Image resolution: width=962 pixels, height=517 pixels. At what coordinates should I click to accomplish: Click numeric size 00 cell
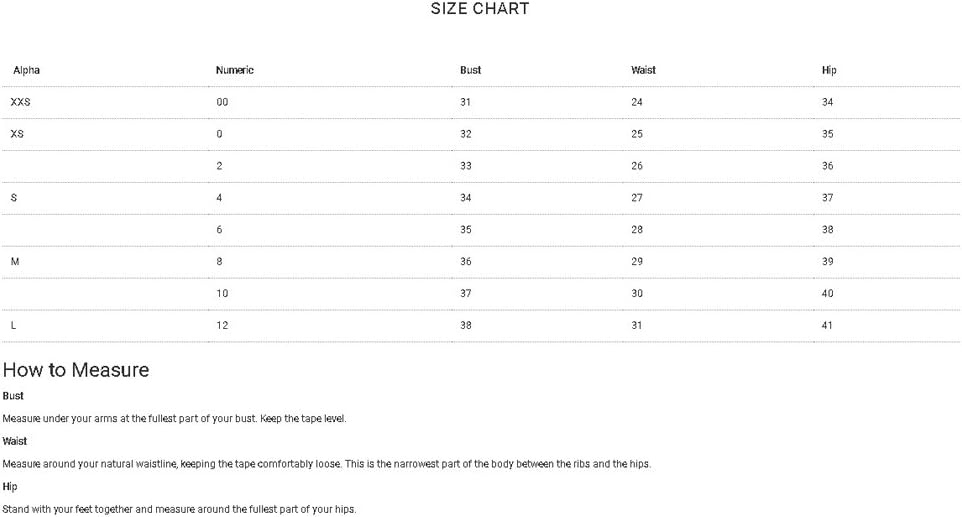[x=222, y=102]
